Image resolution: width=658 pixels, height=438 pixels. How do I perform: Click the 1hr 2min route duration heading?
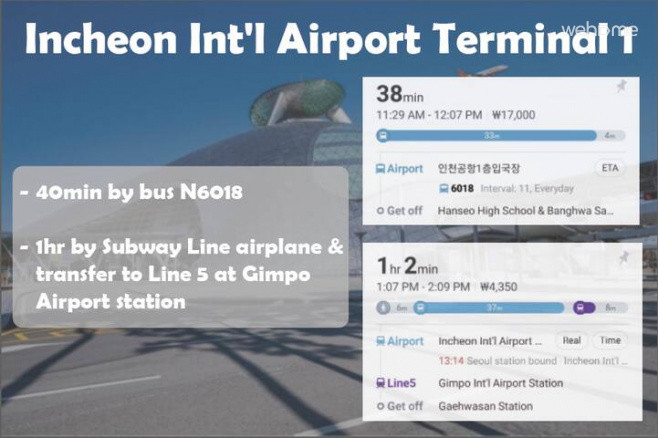click(410, 267)
